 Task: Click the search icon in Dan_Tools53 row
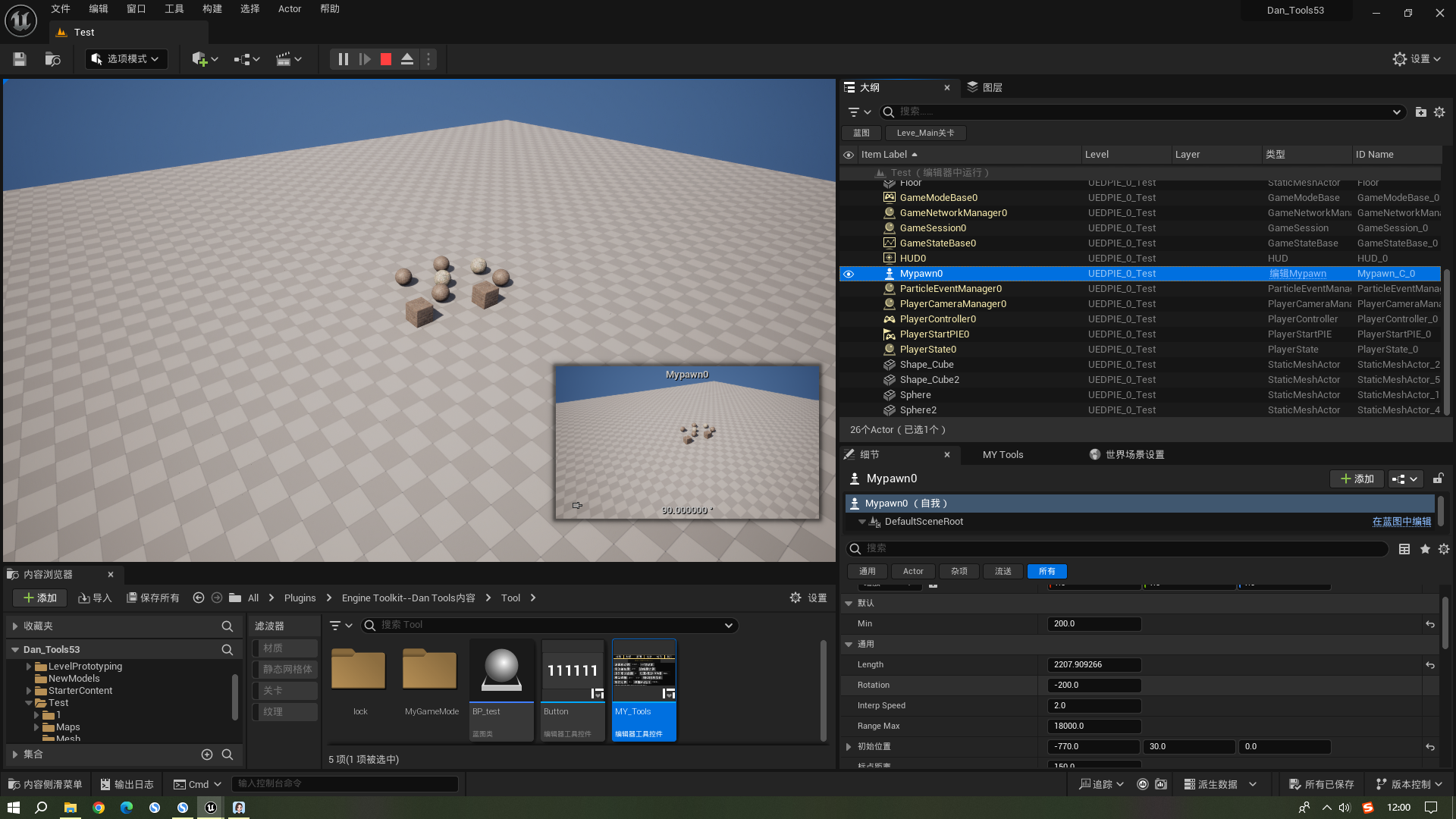(x=227, y=650)
